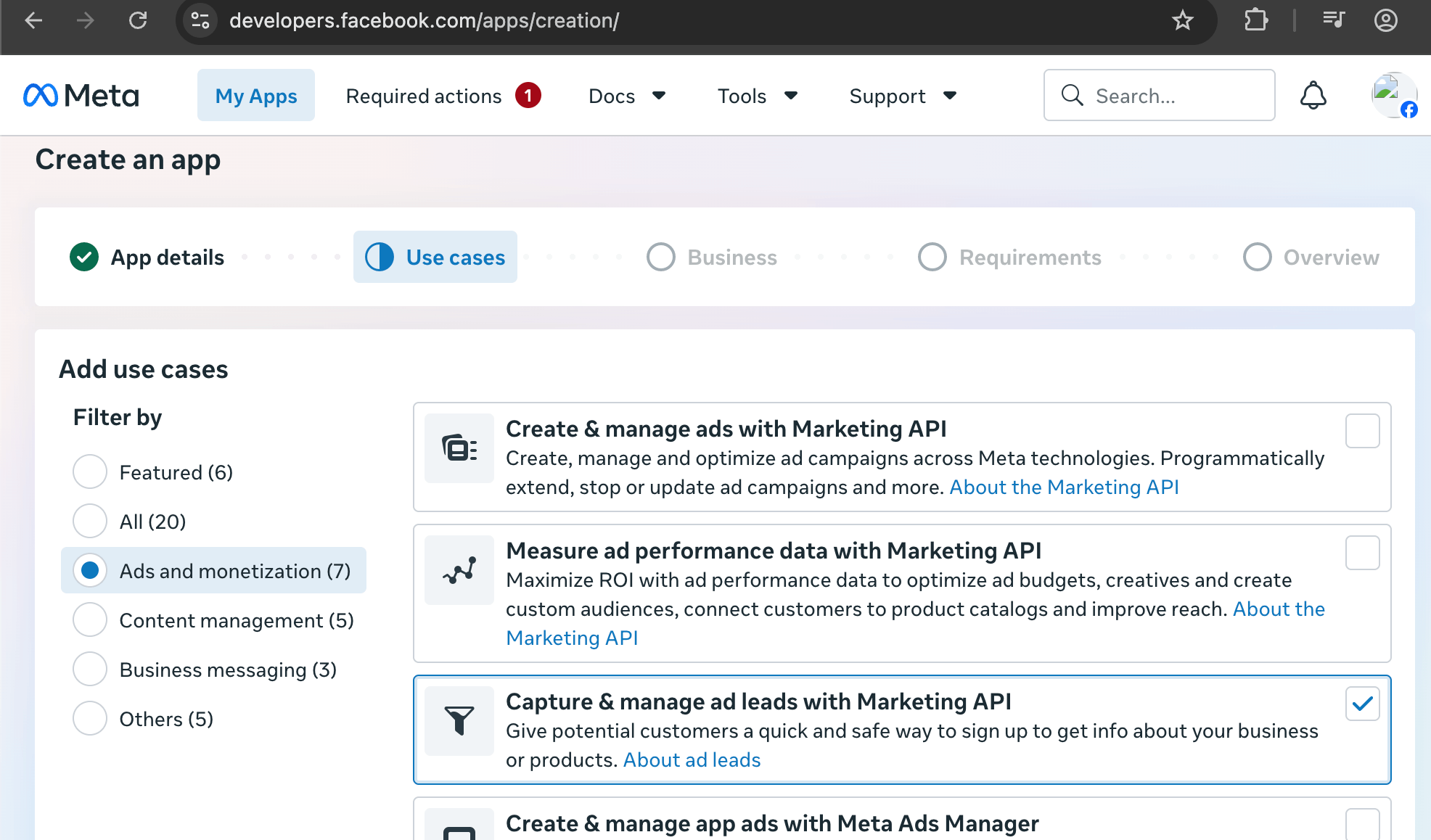This screenshot has height=840, width=1431.
Task: Open site information icon in address bar
Action: click(200, 20)
